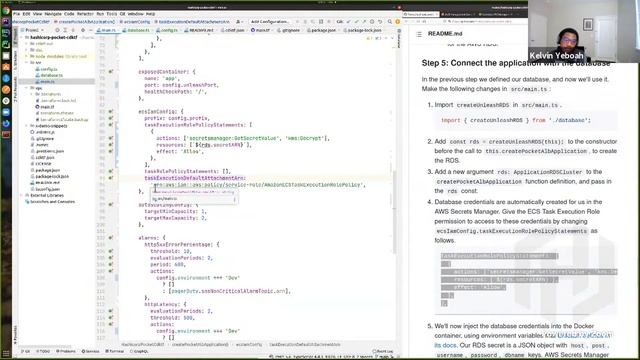This screenshot has width=640, height=360.
Task: Click the expand all icon in Project panel
Action: pos(65,30)
